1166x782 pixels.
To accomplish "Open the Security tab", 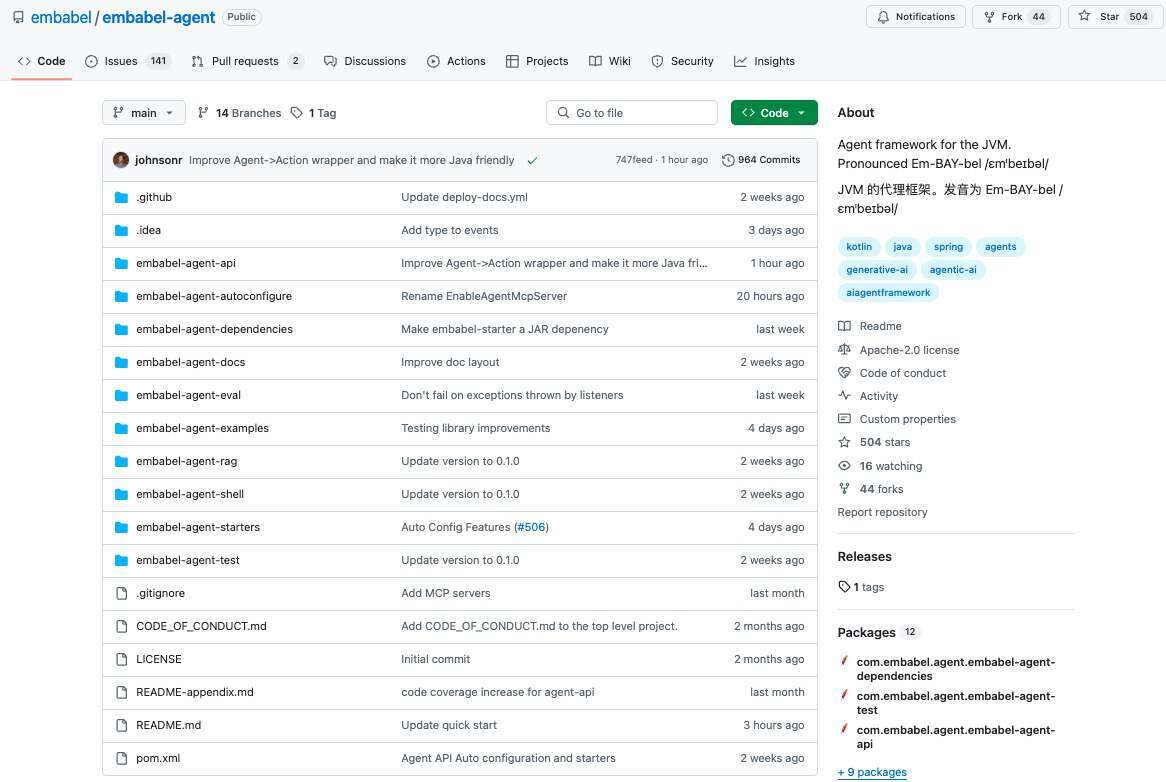I will pos(682,62).
